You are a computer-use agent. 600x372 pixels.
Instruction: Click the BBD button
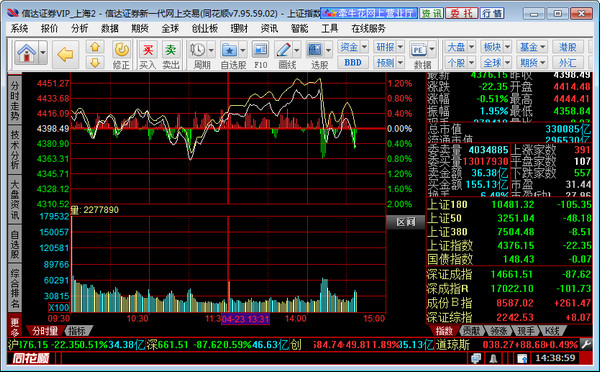point(353,62)
